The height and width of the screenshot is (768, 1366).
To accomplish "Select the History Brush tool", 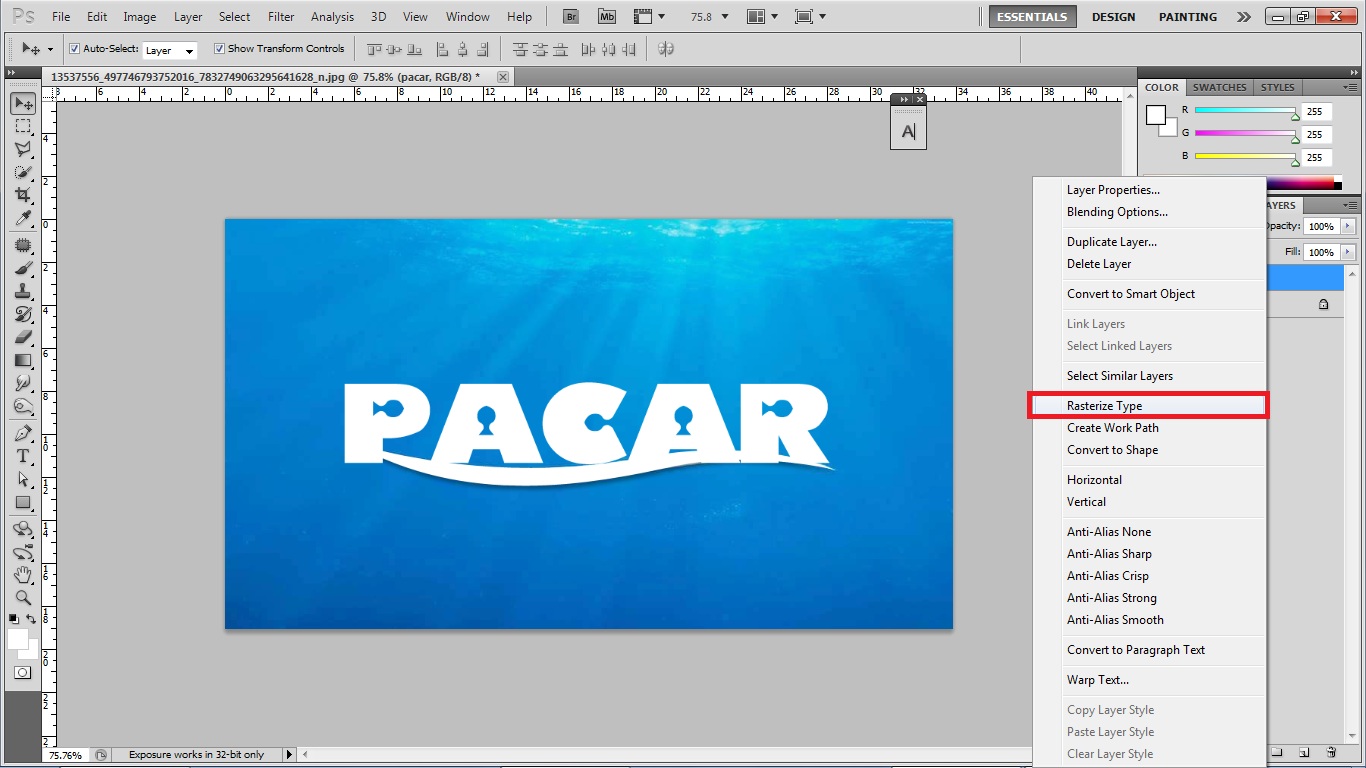I will (23, 314).
